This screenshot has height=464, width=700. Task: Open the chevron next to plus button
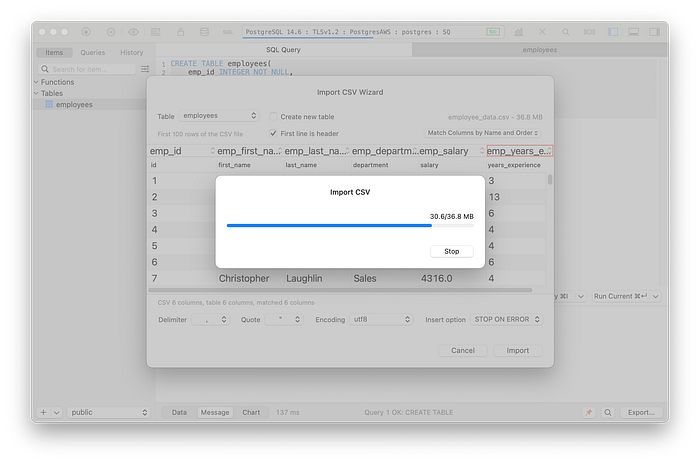pyautogui.click(x=56, y=412)
